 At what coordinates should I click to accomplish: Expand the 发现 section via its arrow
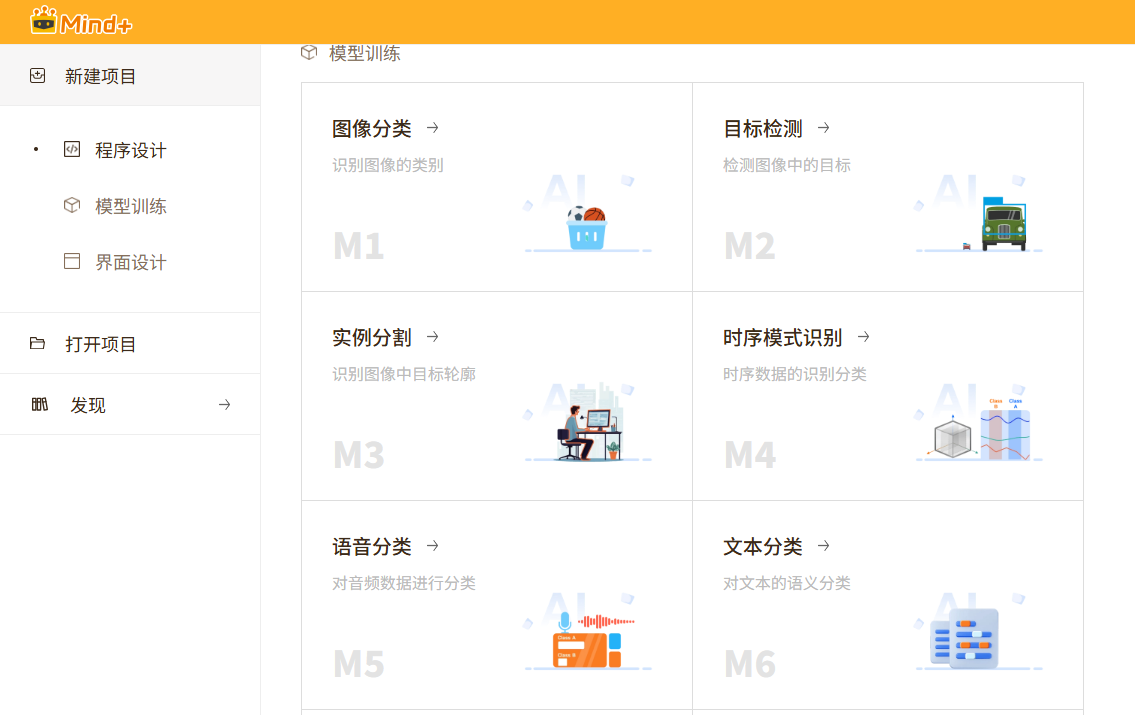pyautogui.click(x=224, y=404)
